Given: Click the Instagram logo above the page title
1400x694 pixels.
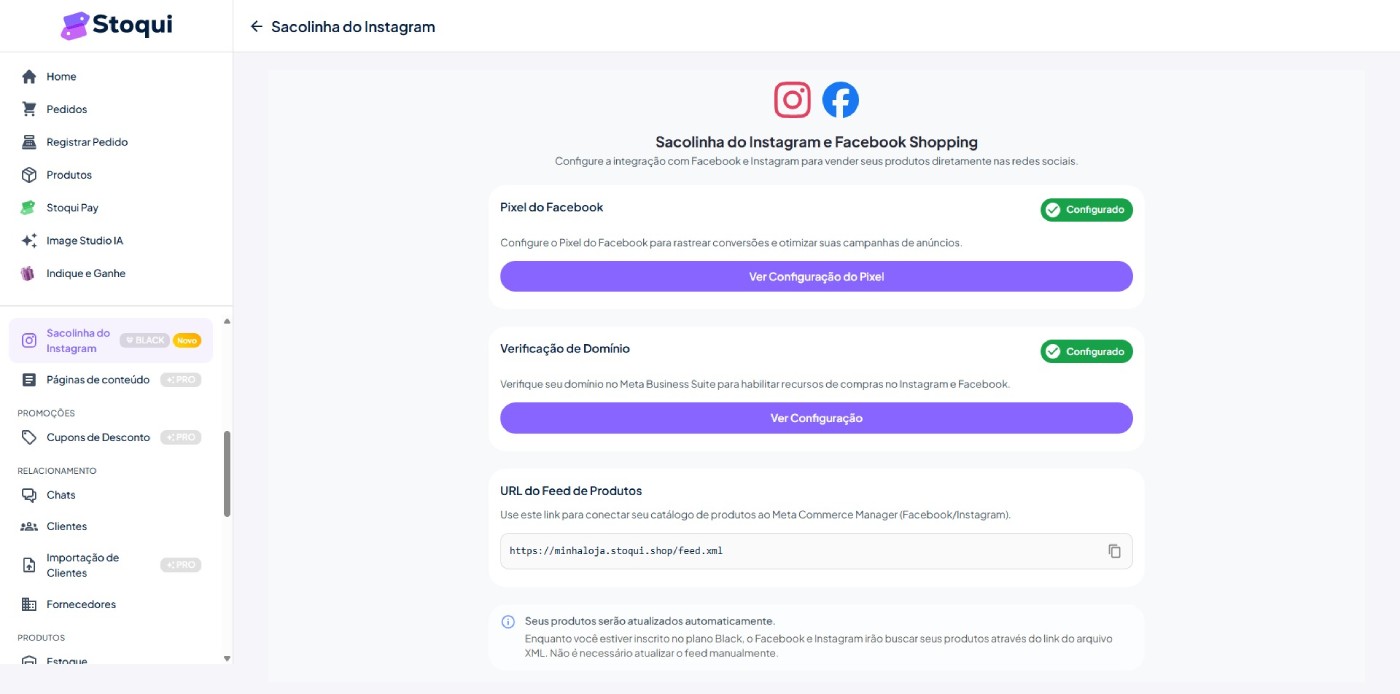Looking at the screenshot, I should 792,99.
